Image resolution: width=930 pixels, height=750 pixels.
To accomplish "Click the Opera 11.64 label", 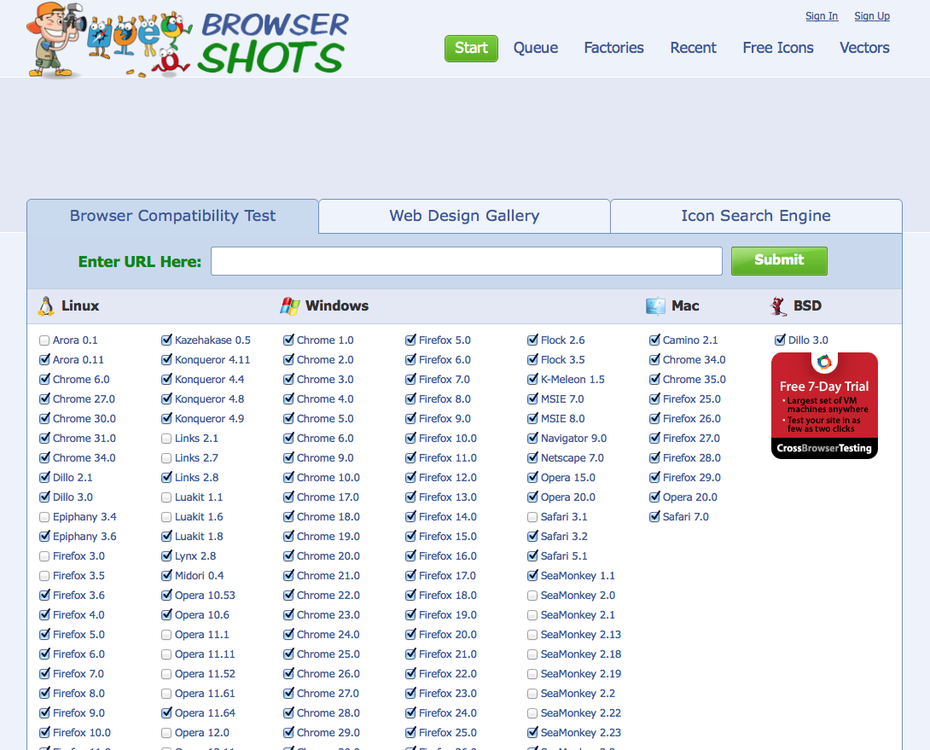I will 205,713.
